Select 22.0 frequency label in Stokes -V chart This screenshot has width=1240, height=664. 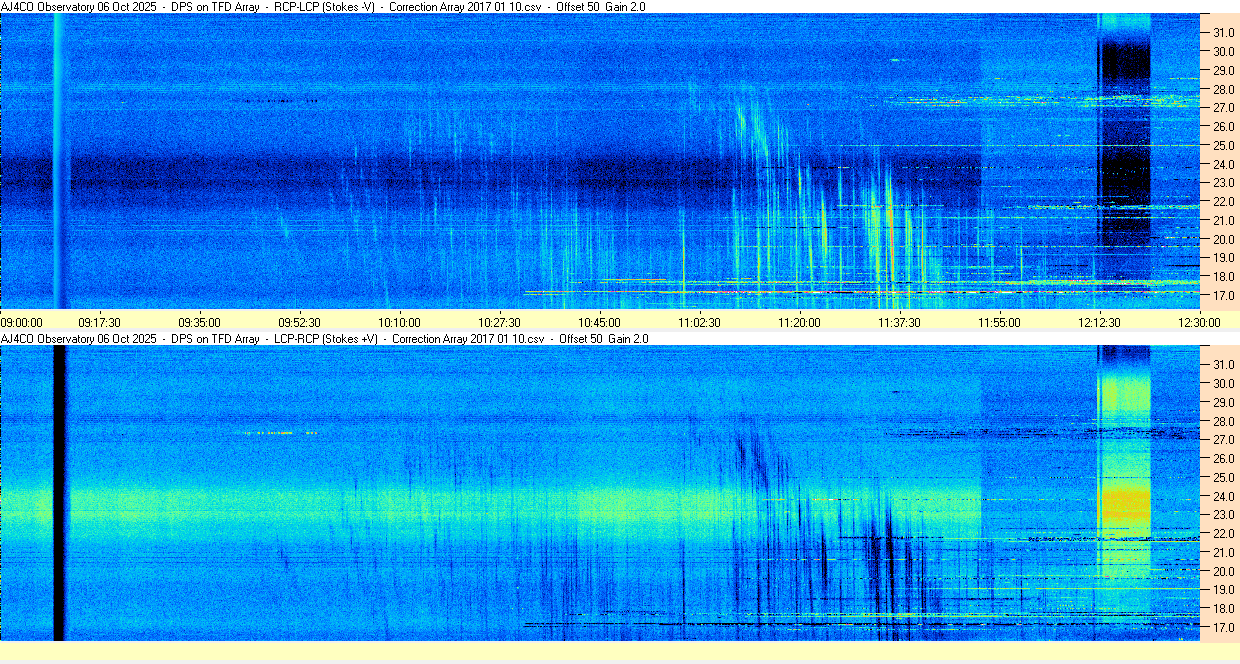click(1224, 202)
